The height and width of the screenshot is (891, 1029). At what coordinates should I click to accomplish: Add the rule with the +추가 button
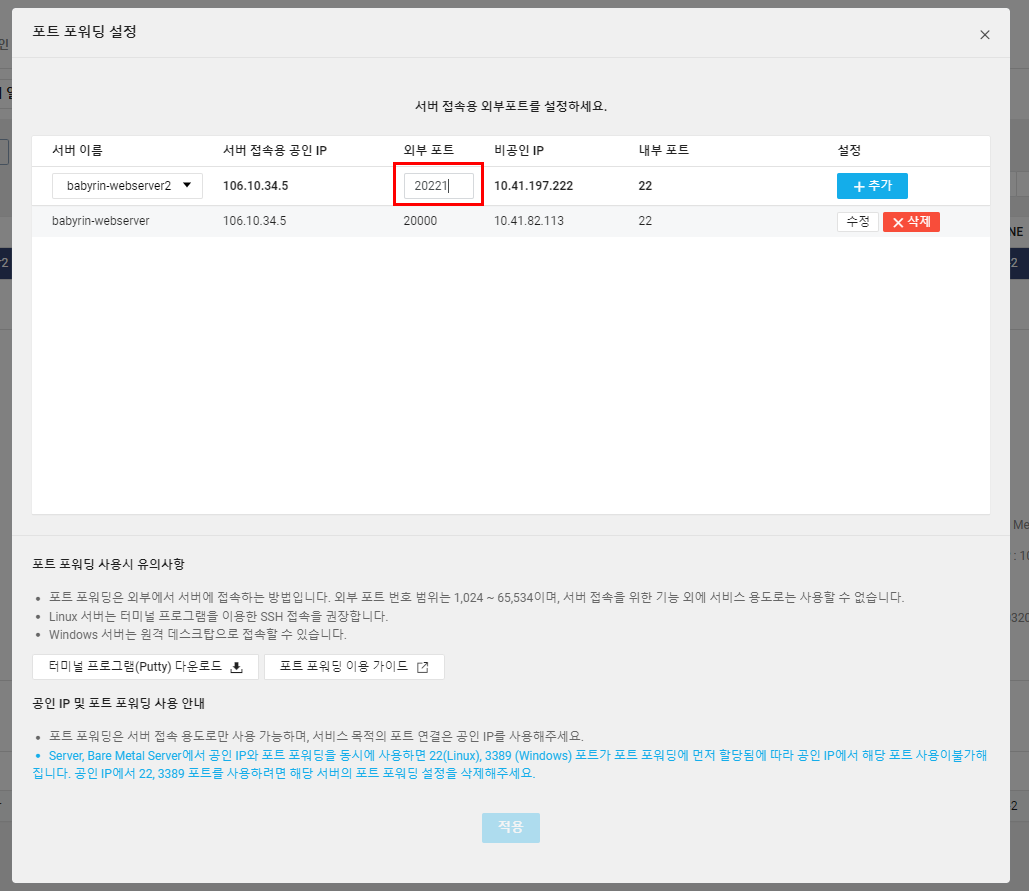point(872,186)
